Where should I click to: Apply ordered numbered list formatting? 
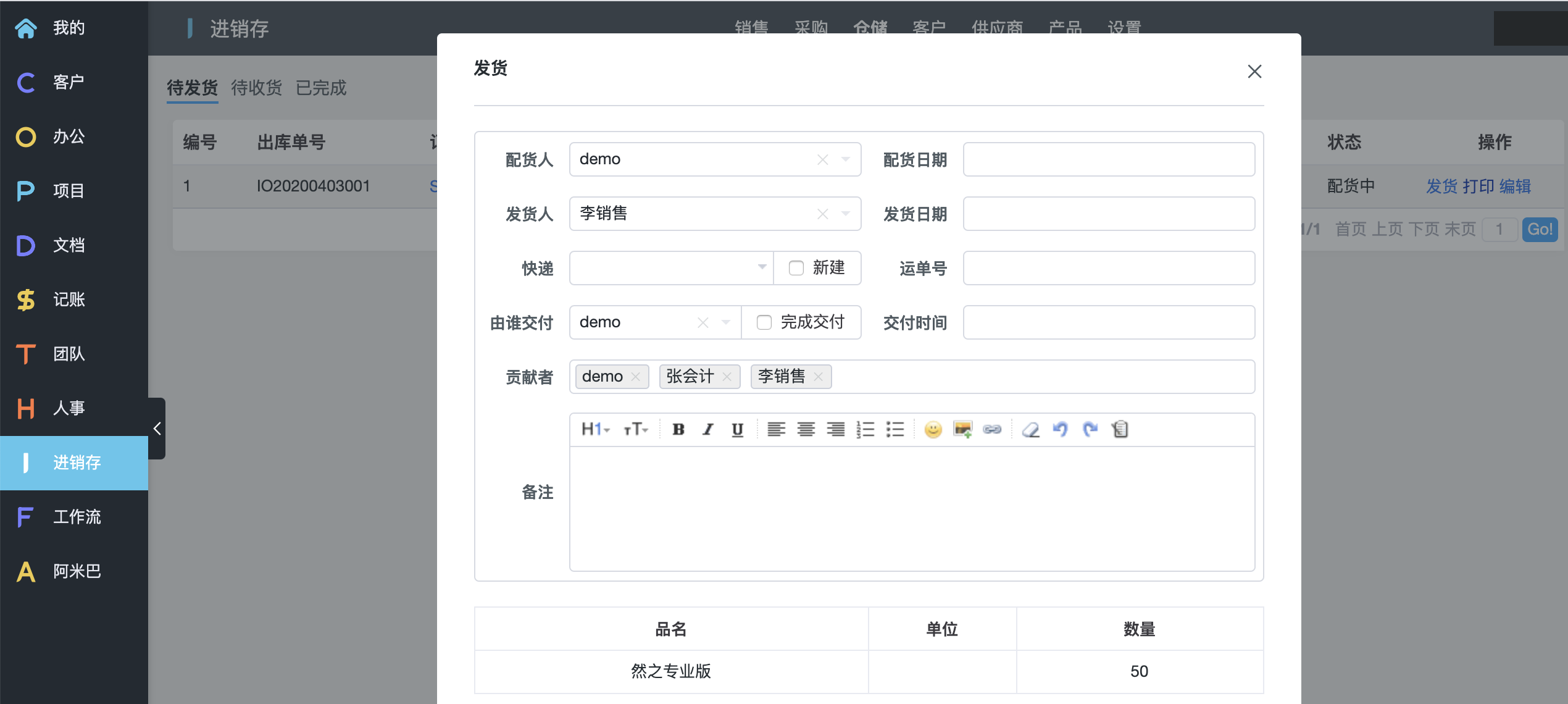point(865,429)
